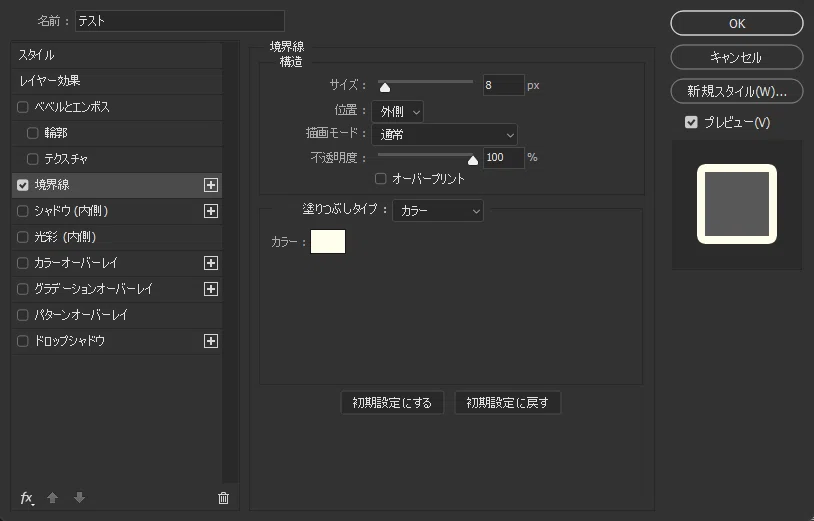Screen dimensions: 814x521
Task: Enable 輪郭 checkbox
Action: (x=33, y=133)
